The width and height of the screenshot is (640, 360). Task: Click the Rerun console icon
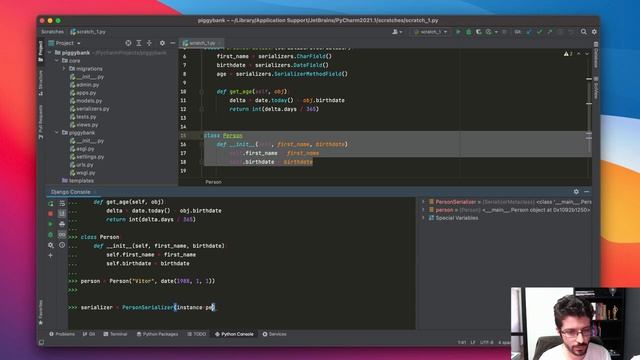[51, 203]
